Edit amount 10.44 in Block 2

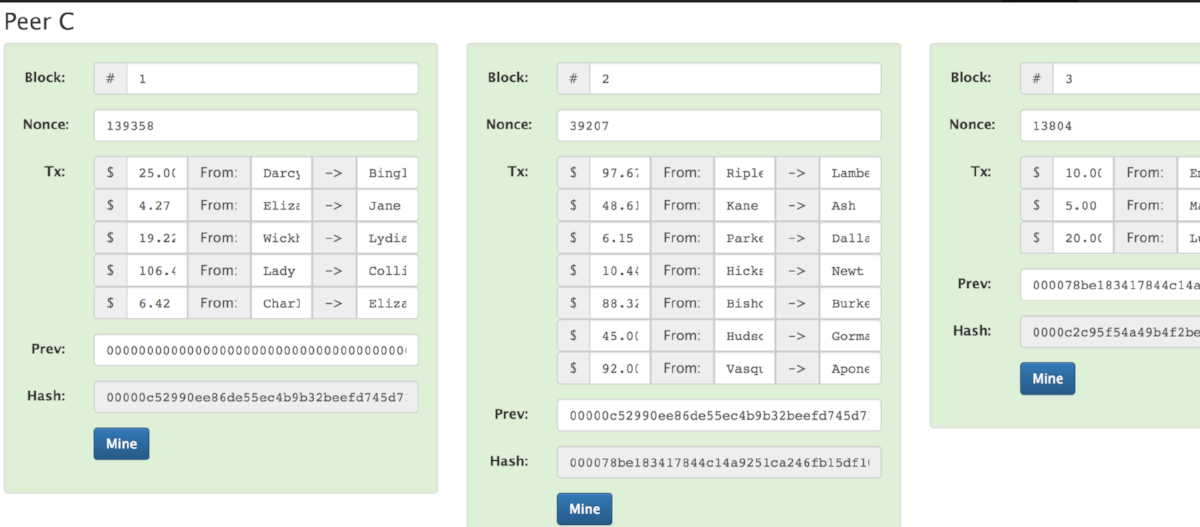pos(620,270)
